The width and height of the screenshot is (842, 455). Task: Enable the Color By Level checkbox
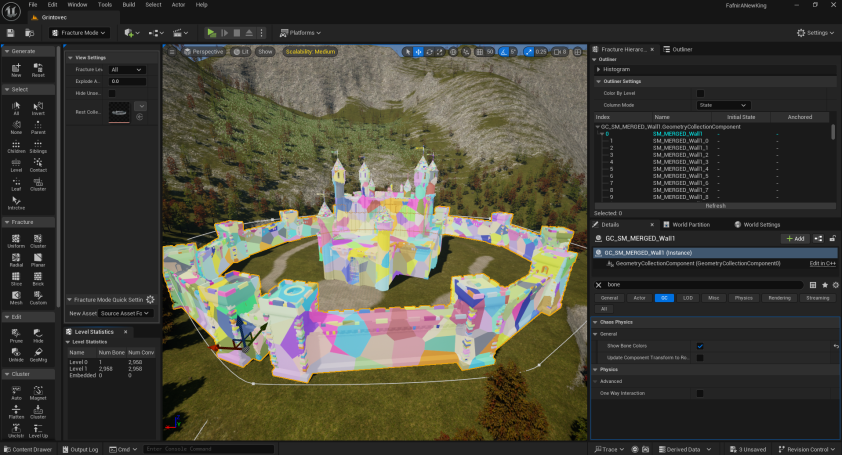click(700, 93)
